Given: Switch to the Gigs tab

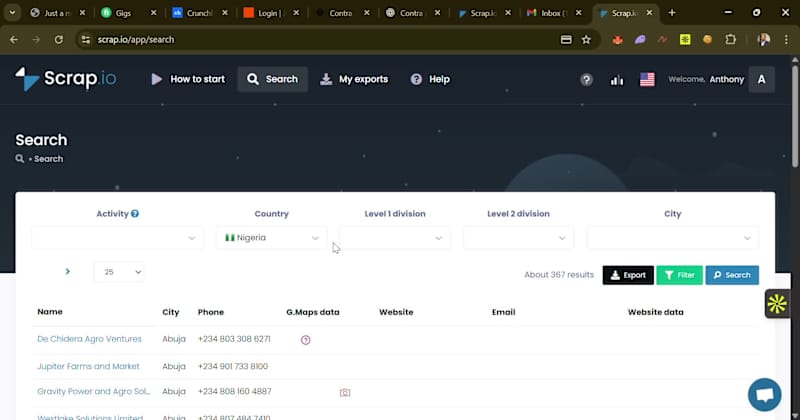Looking at the screenshot, I should tap(122, 13).
